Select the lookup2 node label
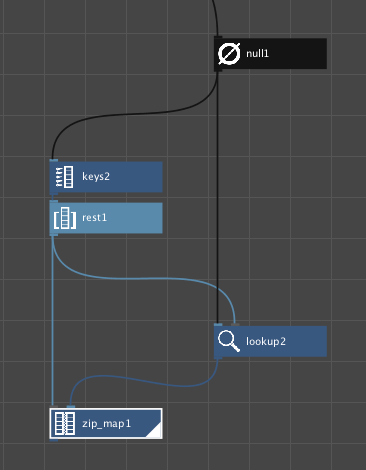Screen dimensions: 366x470 tap(266, 341)
